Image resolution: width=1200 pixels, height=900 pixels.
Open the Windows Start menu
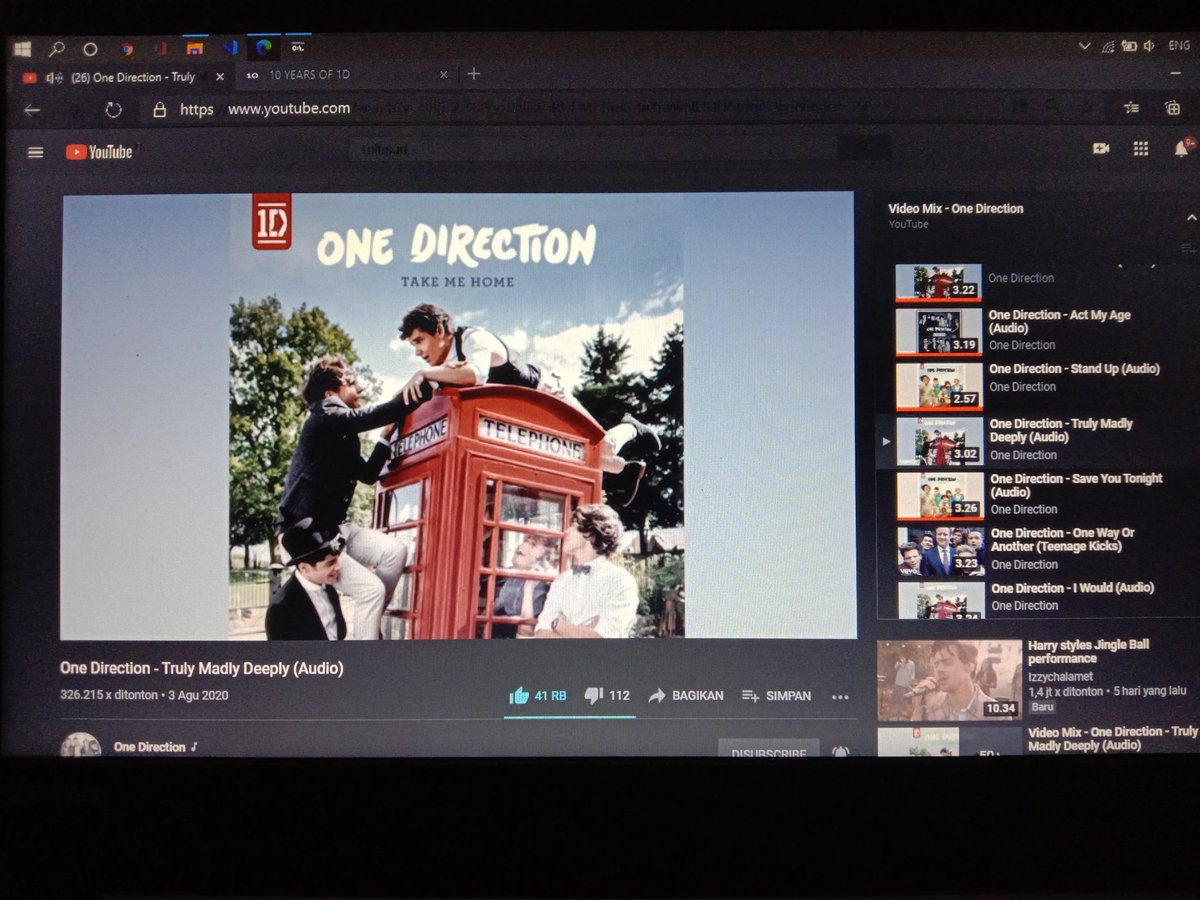22,48
